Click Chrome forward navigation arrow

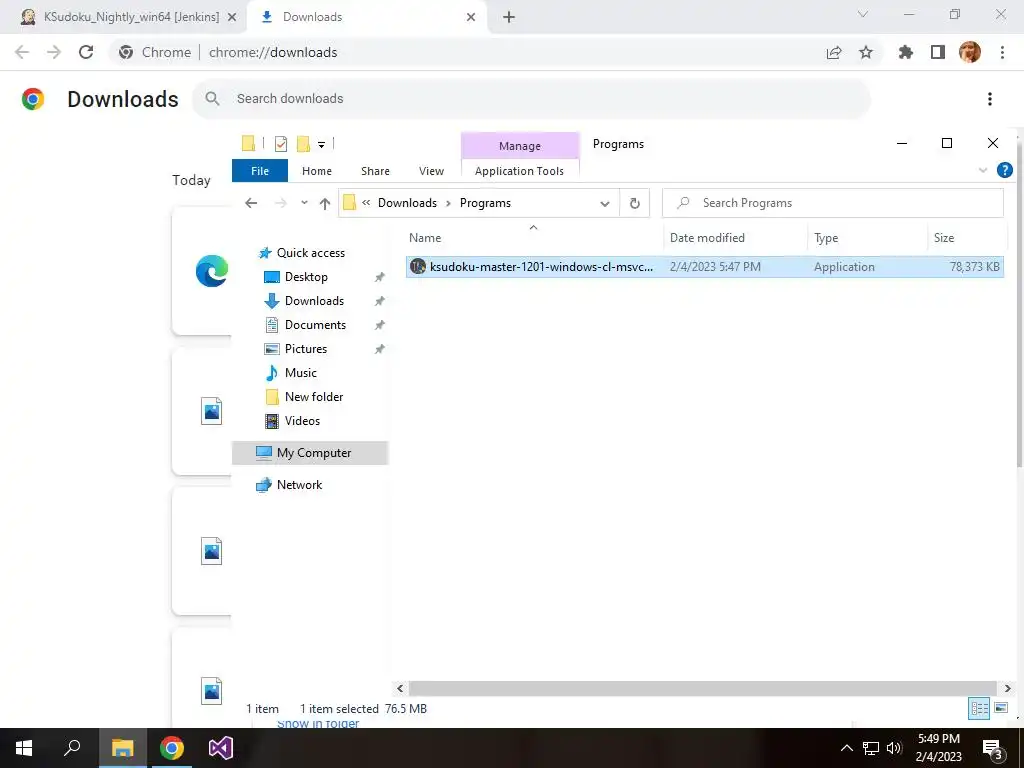click(54, 52)
